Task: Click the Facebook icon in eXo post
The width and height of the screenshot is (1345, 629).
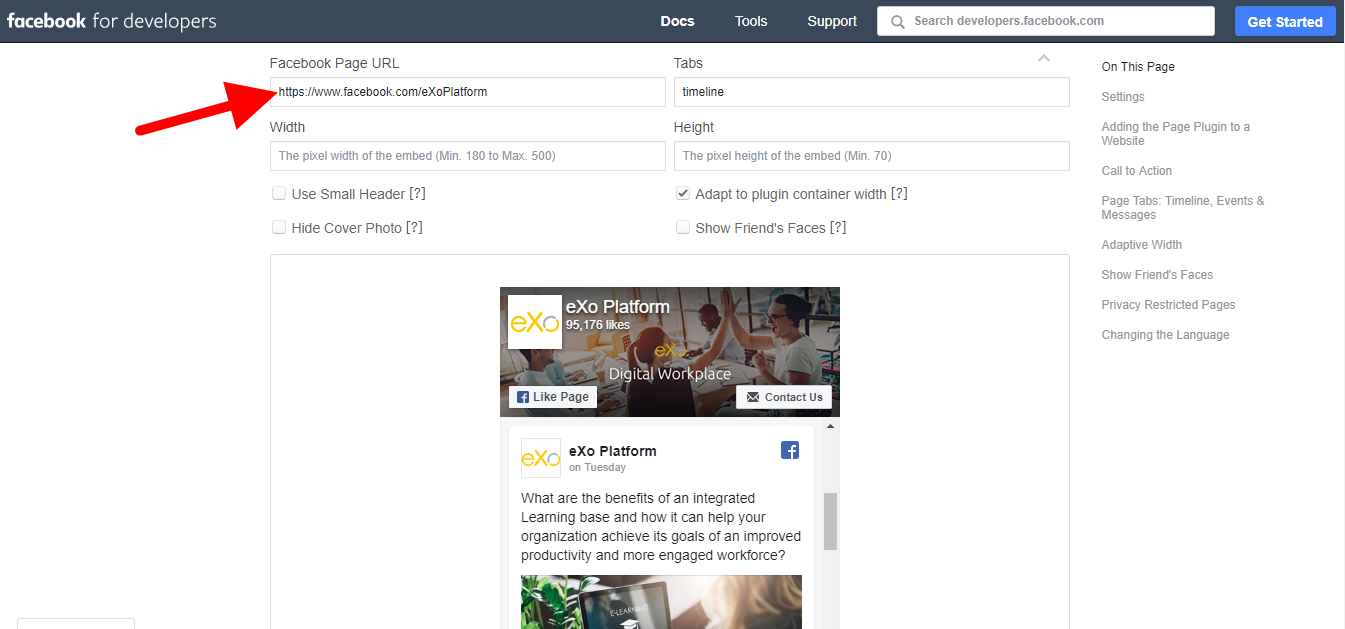Action: tap(790, 450)
